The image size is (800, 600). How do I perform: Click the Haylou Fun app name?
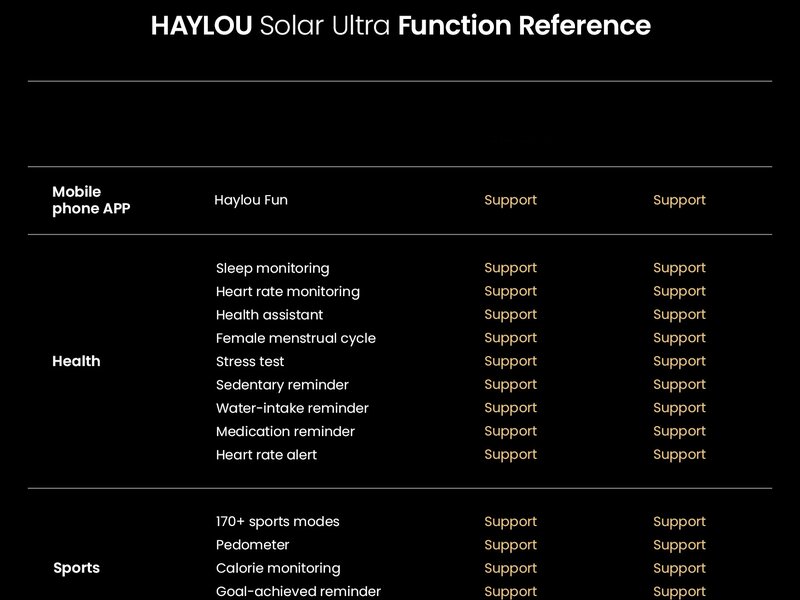251,200
